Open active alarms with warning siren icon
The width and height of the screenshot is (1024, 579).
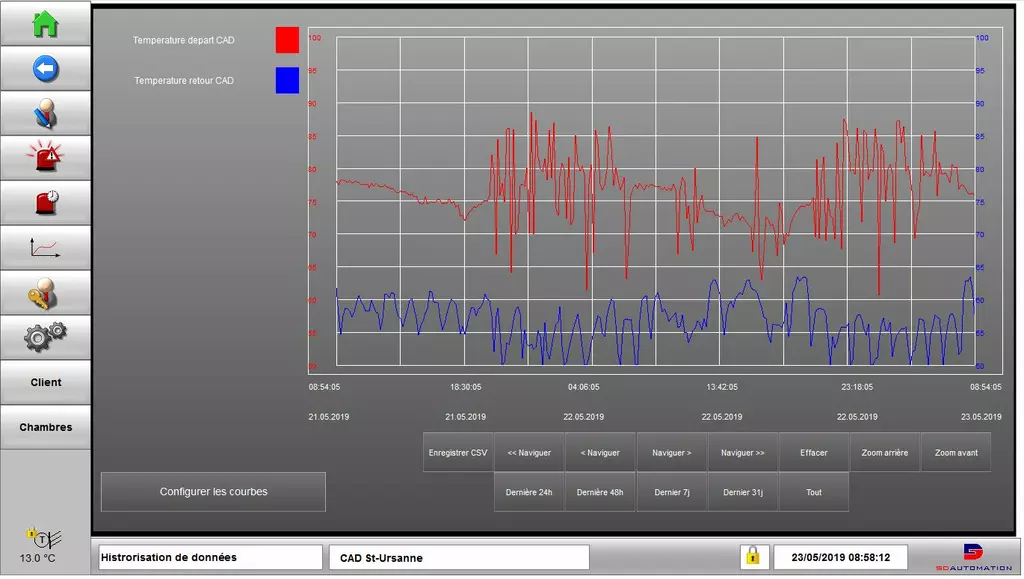pos(45,157)
